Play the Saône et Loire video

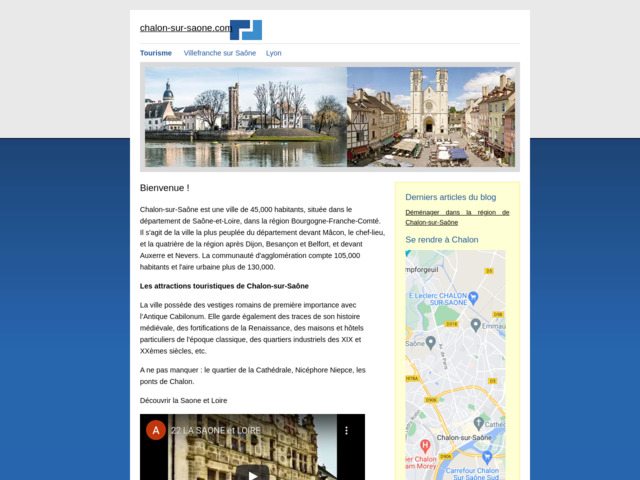[x=252, y=472]
